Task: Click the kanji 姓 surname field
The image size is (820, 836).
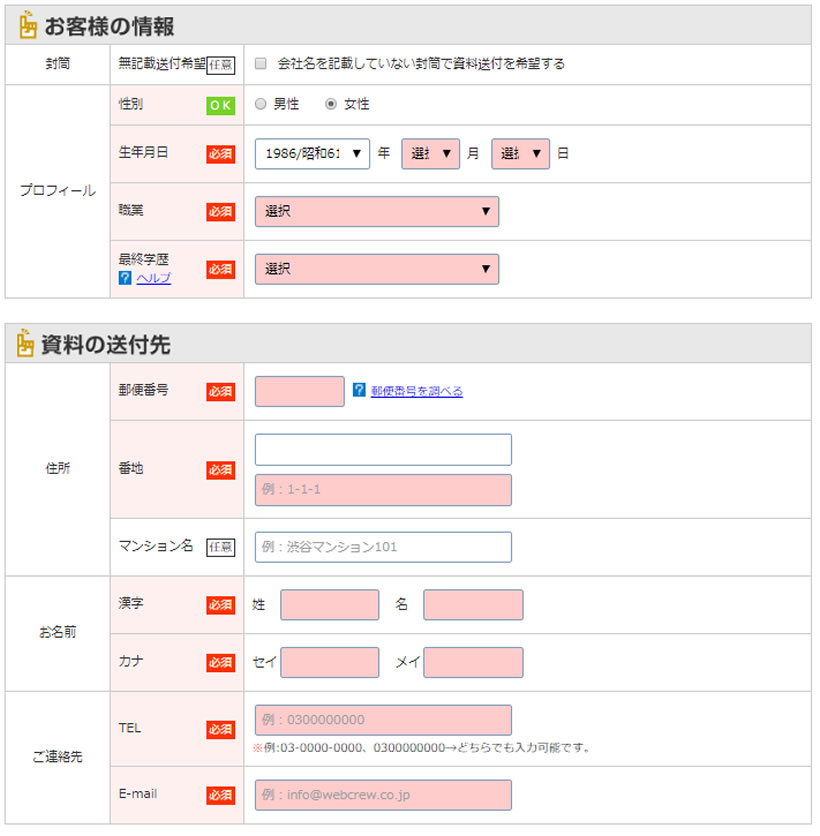Action: pyautogui.click(x=330, y=605)
